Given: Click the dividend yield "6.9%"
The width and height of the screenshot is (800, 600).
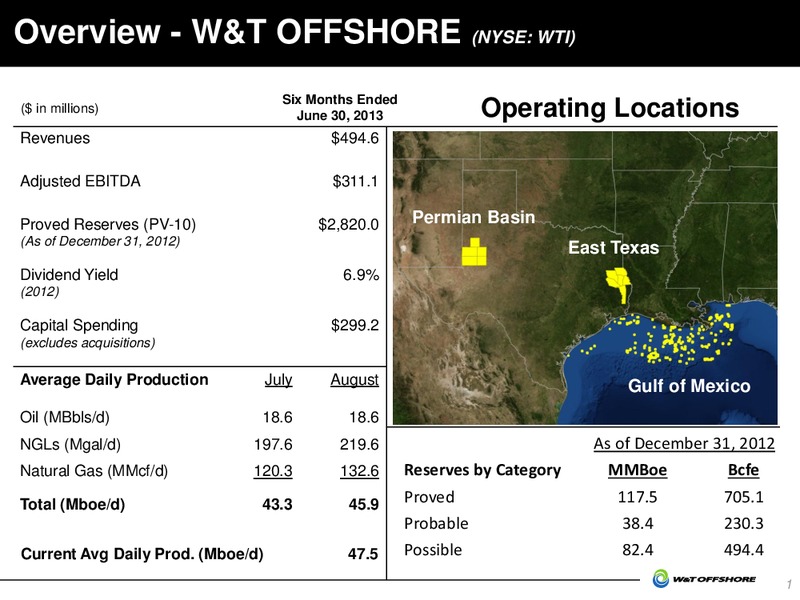Looking at the screenshot, I should pyautogui.click(x=361, y=275).
